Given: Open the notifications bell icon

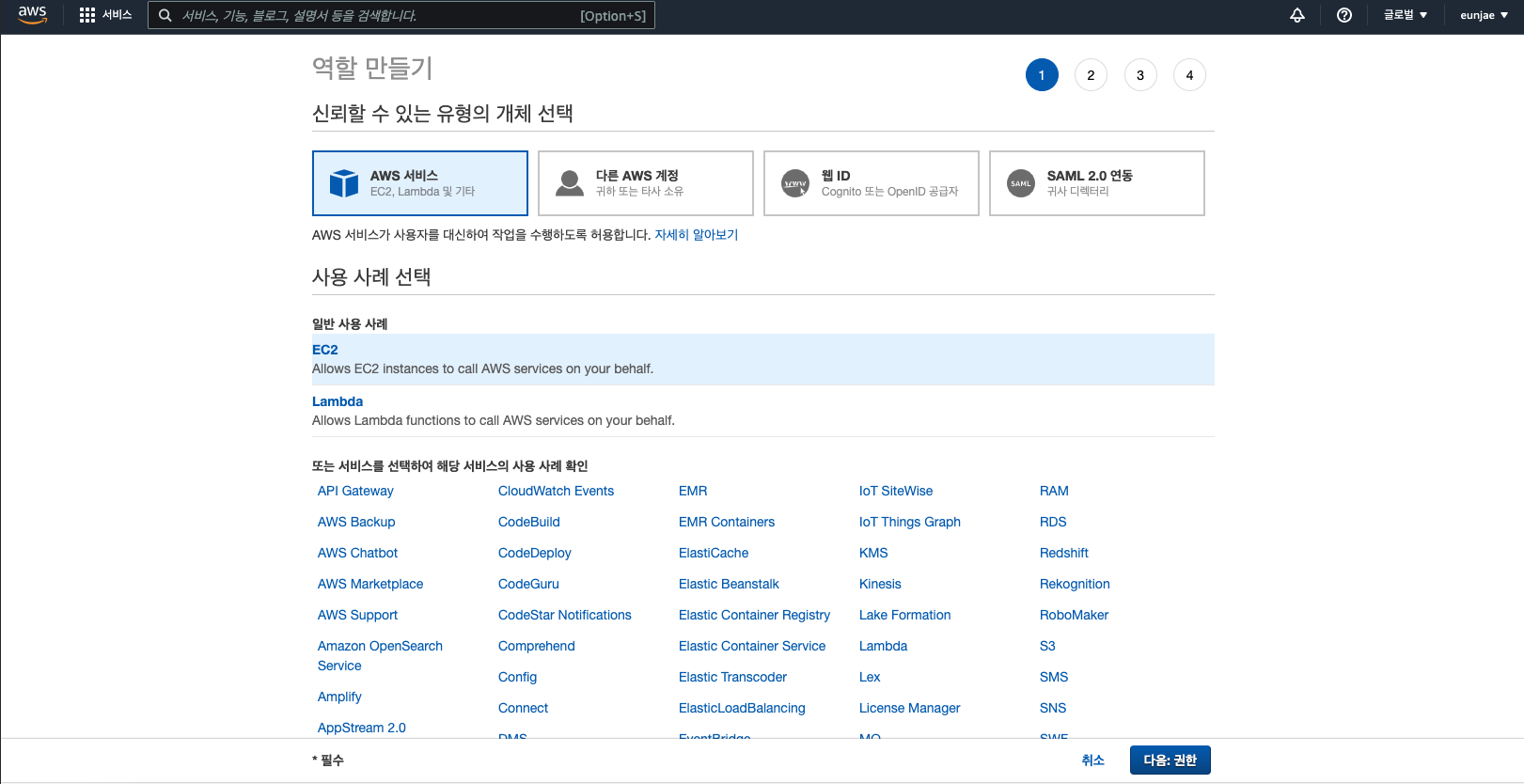Looking at the screenshot, I should pyautogui.click(x=1297, y=15).
